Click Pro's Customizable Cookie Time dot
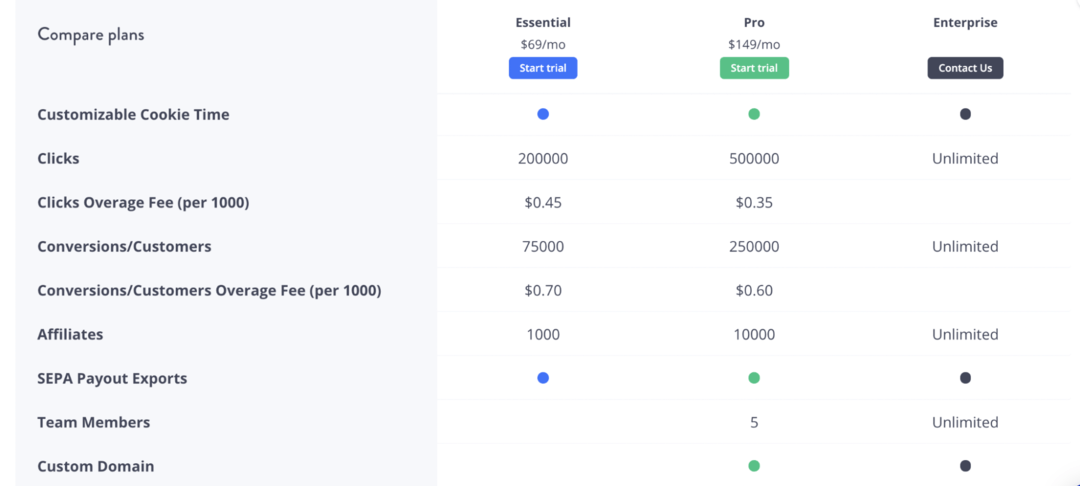Viewport: 1080px width, 486px height. 754,114
